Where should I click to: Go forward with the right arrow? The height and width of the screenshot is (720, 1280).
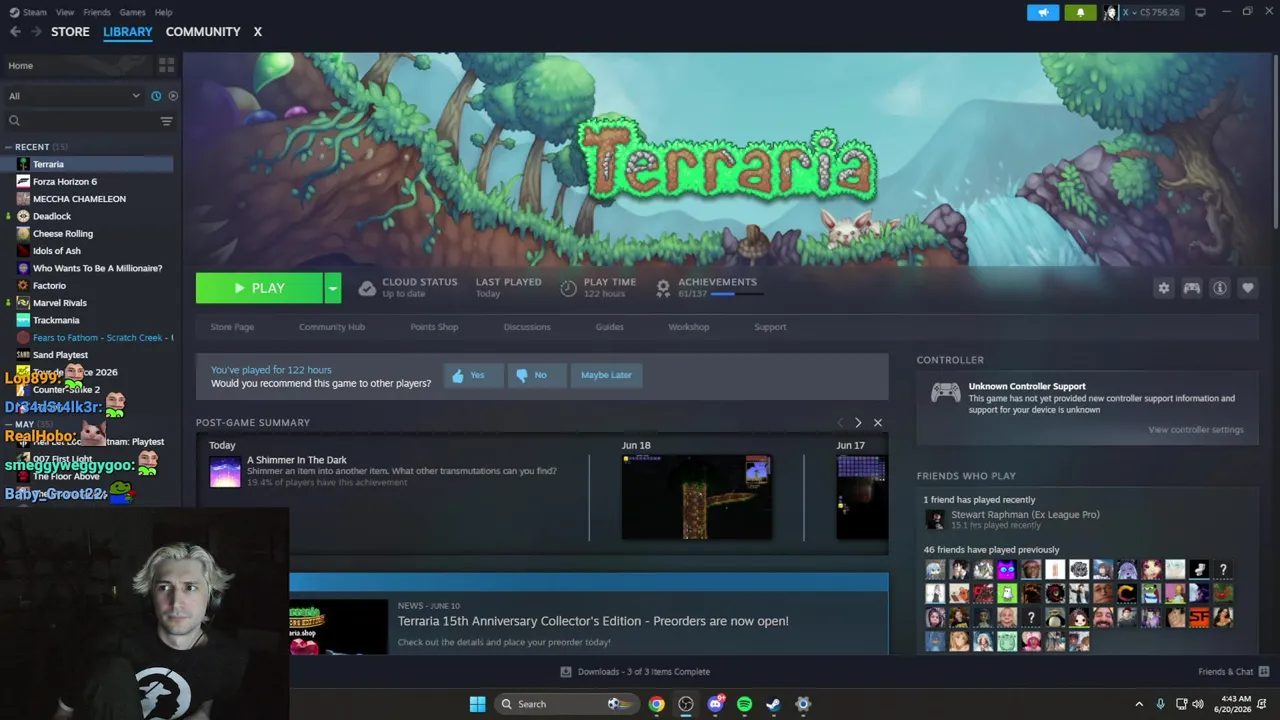click(x=37, y=32)
